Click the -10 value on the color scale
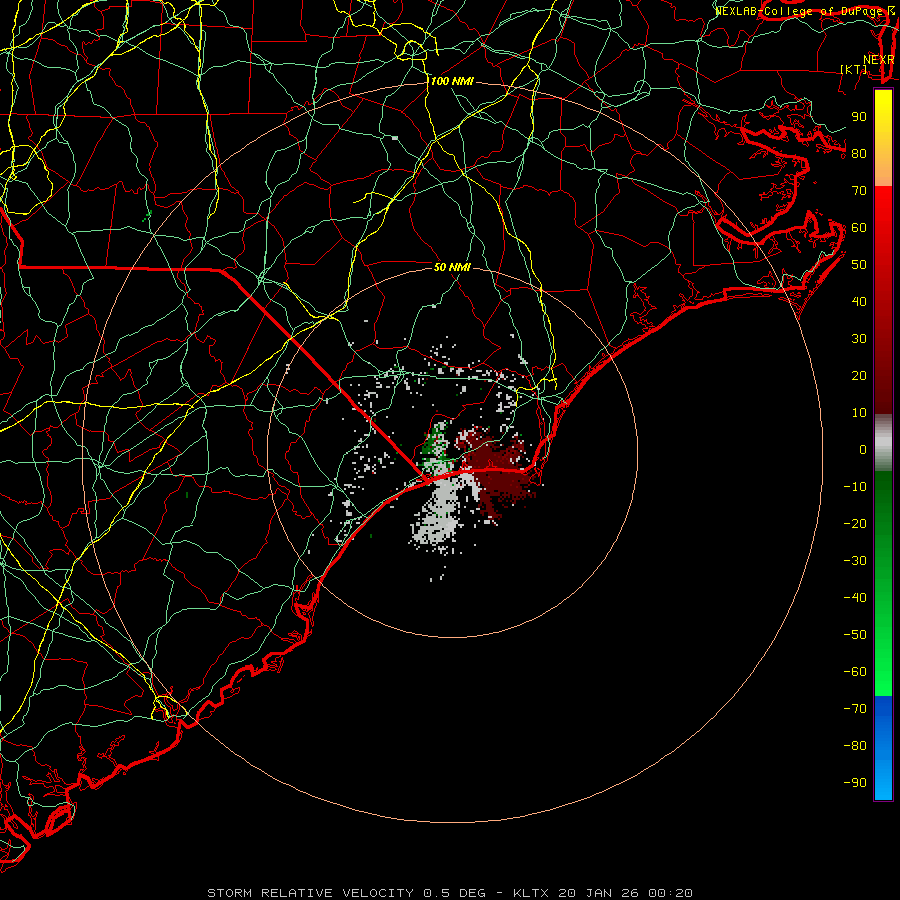The image size is (900, 900). (855, 487)
